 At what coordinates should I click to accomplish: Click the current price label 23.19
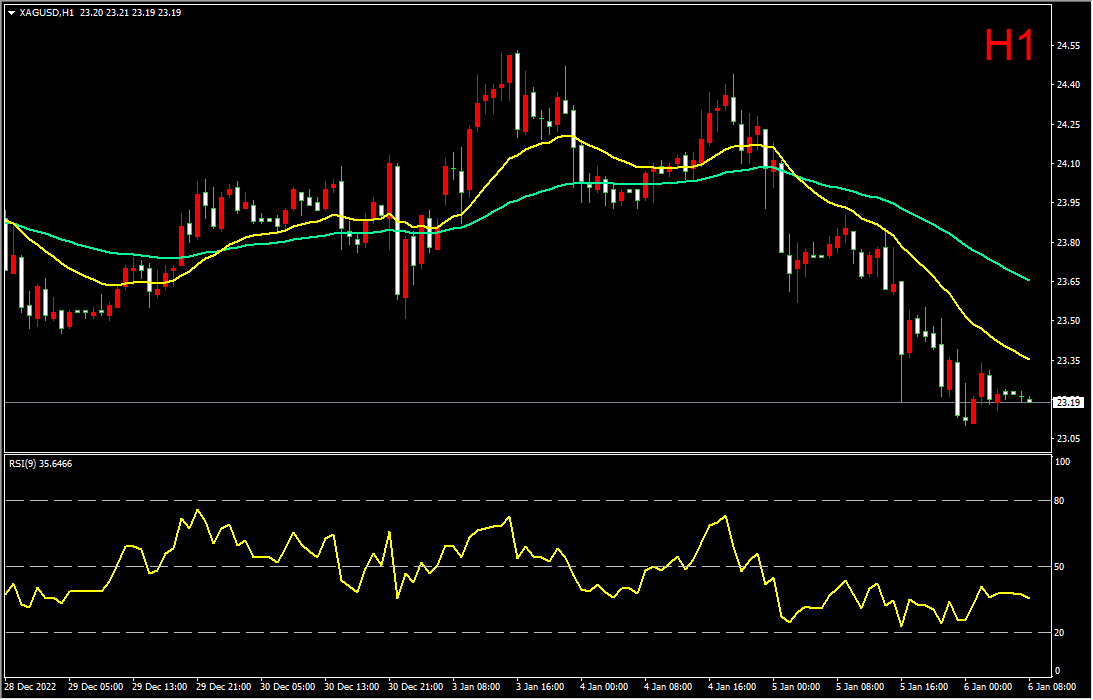[x=1069, y=402]
